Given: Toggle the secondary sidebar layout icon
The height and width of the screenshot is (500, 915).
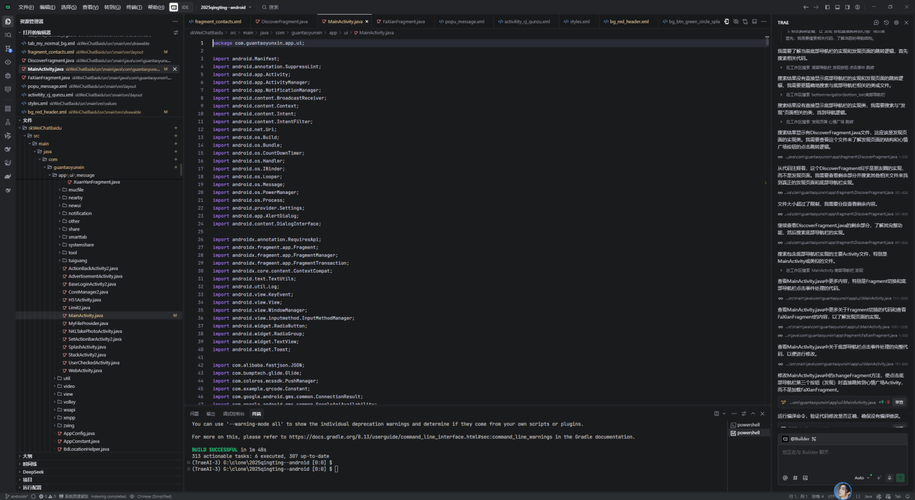Looking at the screenshot, I should pos(847,7).
